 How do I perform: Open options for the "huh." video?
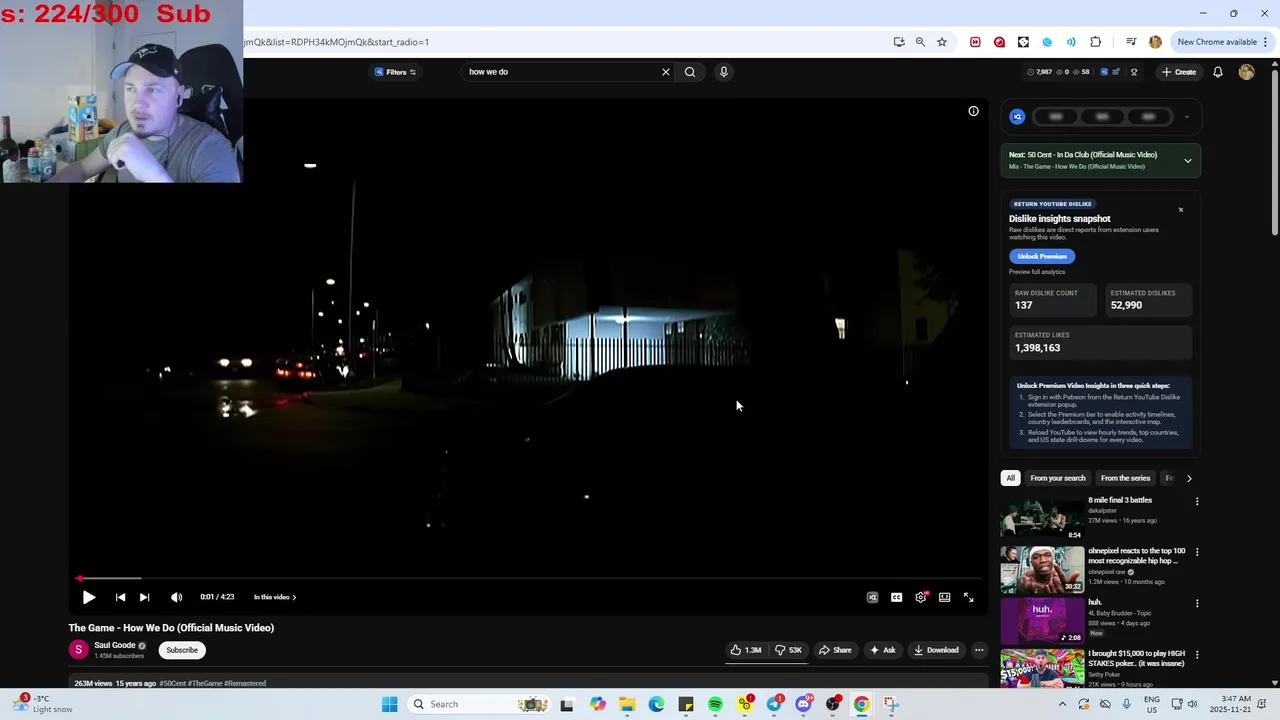(x=1197, y=603)
